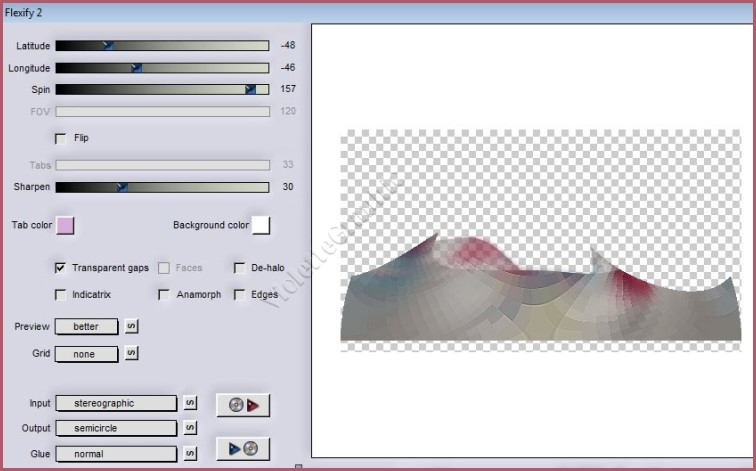Image resolution: width=756 pixels, height=471 pixels.
Task: Toggle the Edges checkbox
Action: coord(240,295)
